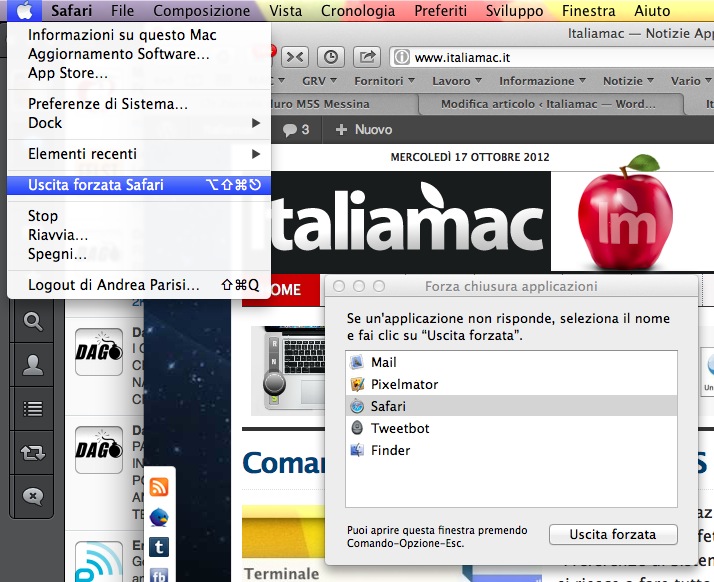Open the Fornitori bookmarks dropdown
The width and height of the screenshot is (714, 582).
point(384,81)
